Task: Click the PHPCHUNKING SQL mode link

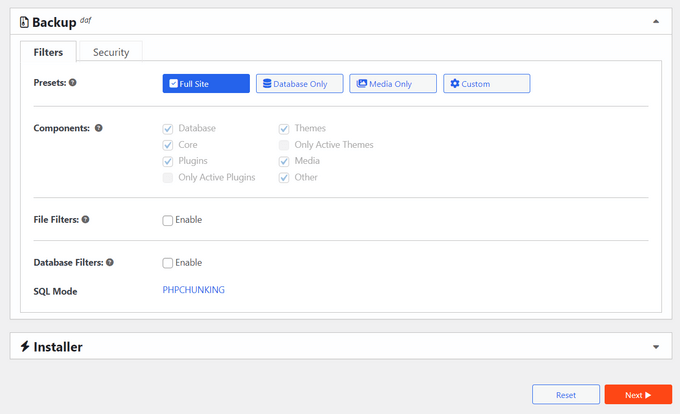Action: click(194, 291)
